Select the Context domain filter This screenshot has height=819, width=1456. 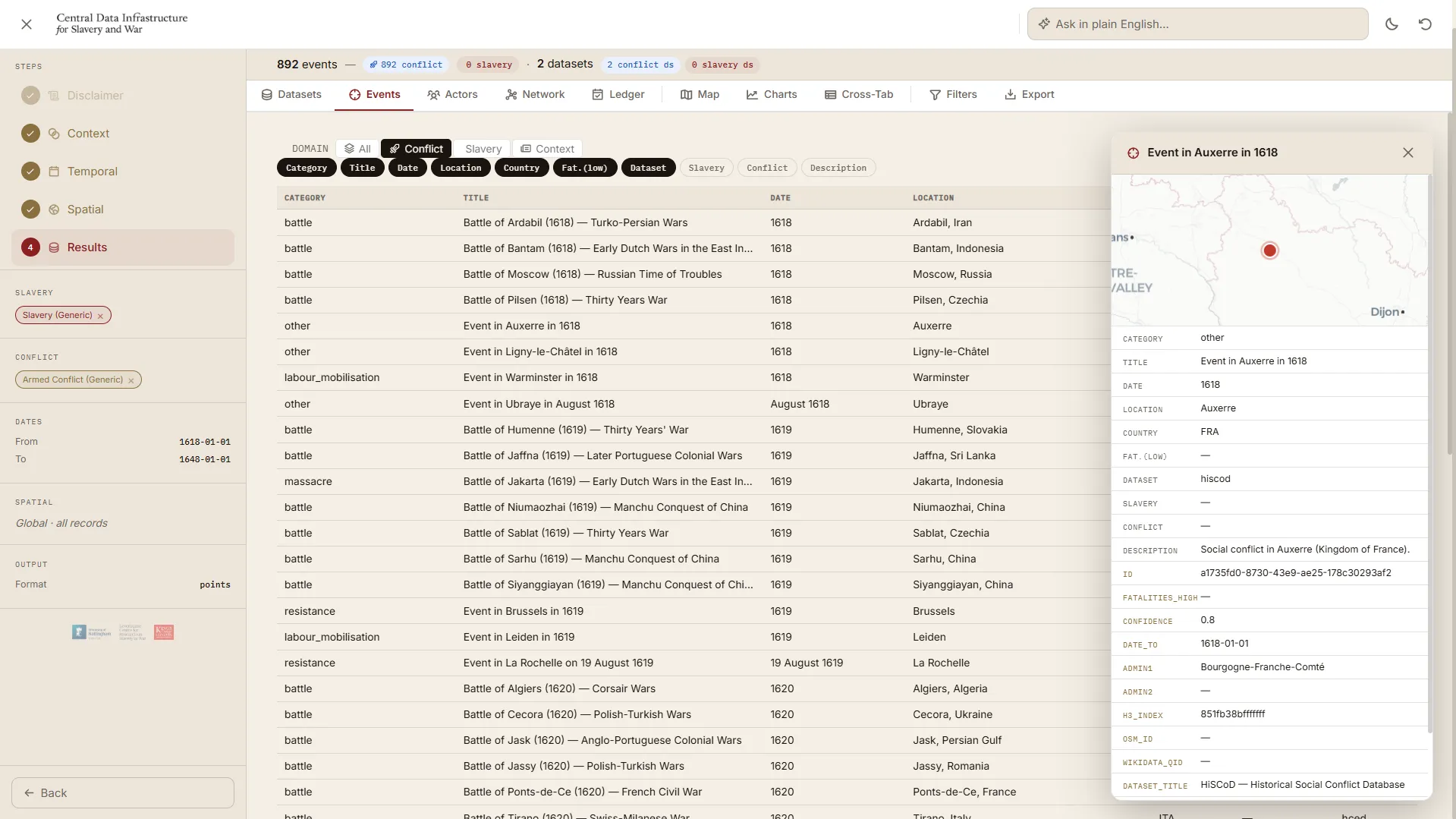(547, 149)
